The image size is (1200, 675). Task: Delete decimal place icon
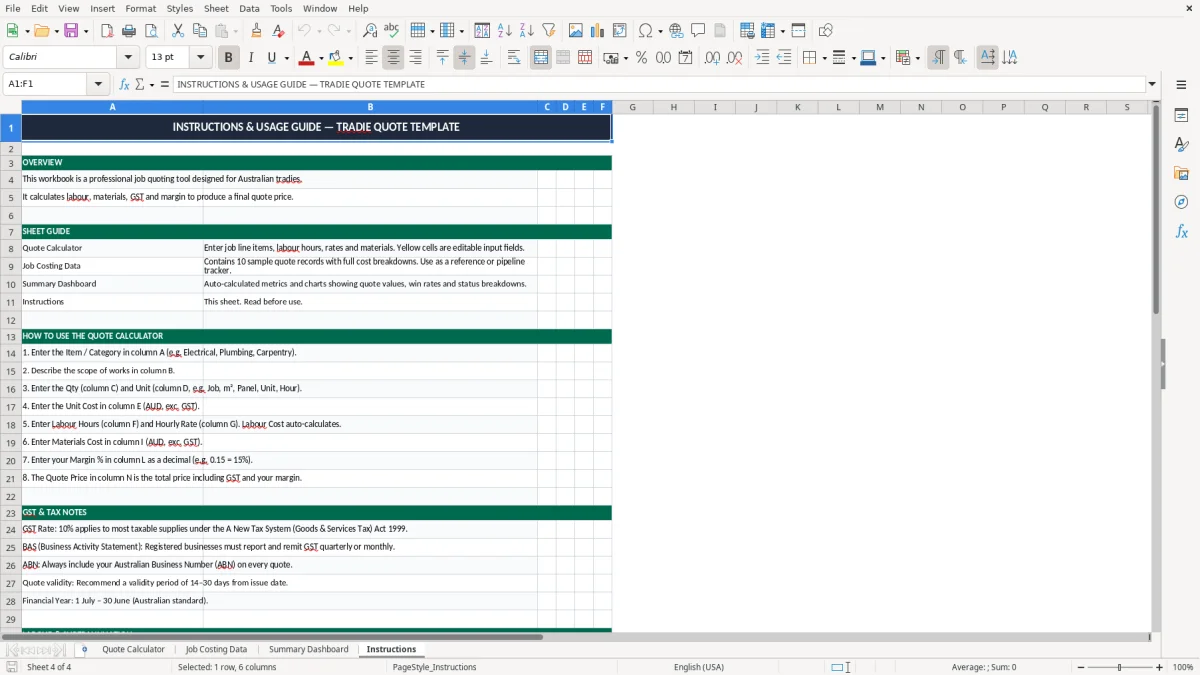point(734,58)
